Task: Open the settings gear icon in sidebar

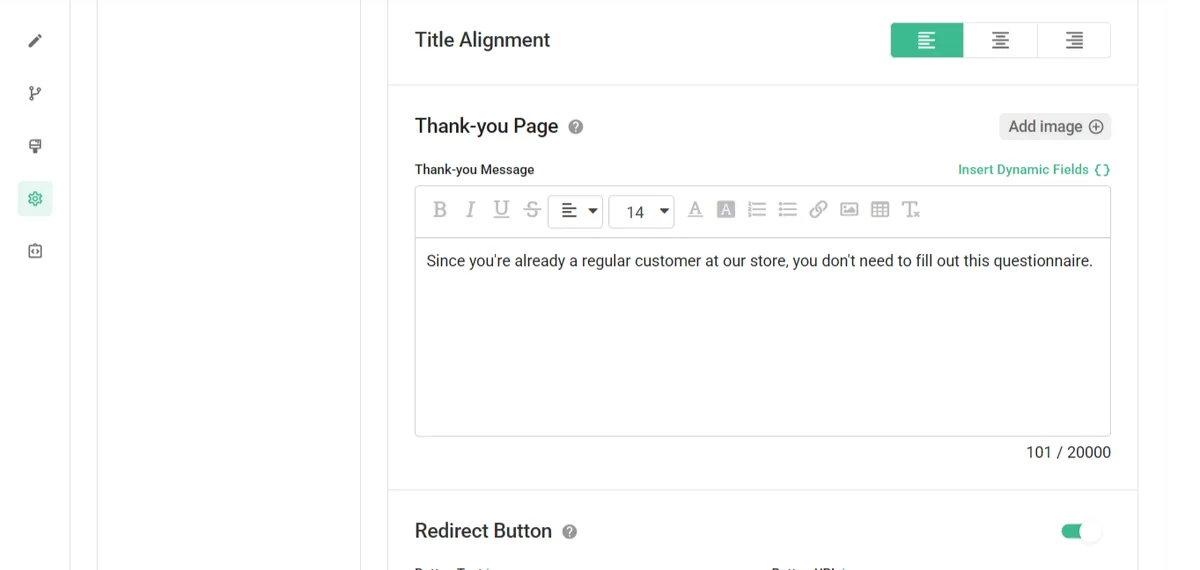Action: [x=35, y=198]
